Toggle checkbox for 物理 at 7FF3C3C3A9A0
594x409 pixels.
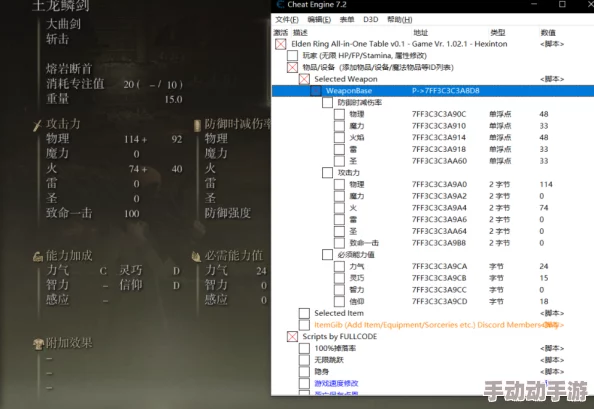click(x=339, y=184)
